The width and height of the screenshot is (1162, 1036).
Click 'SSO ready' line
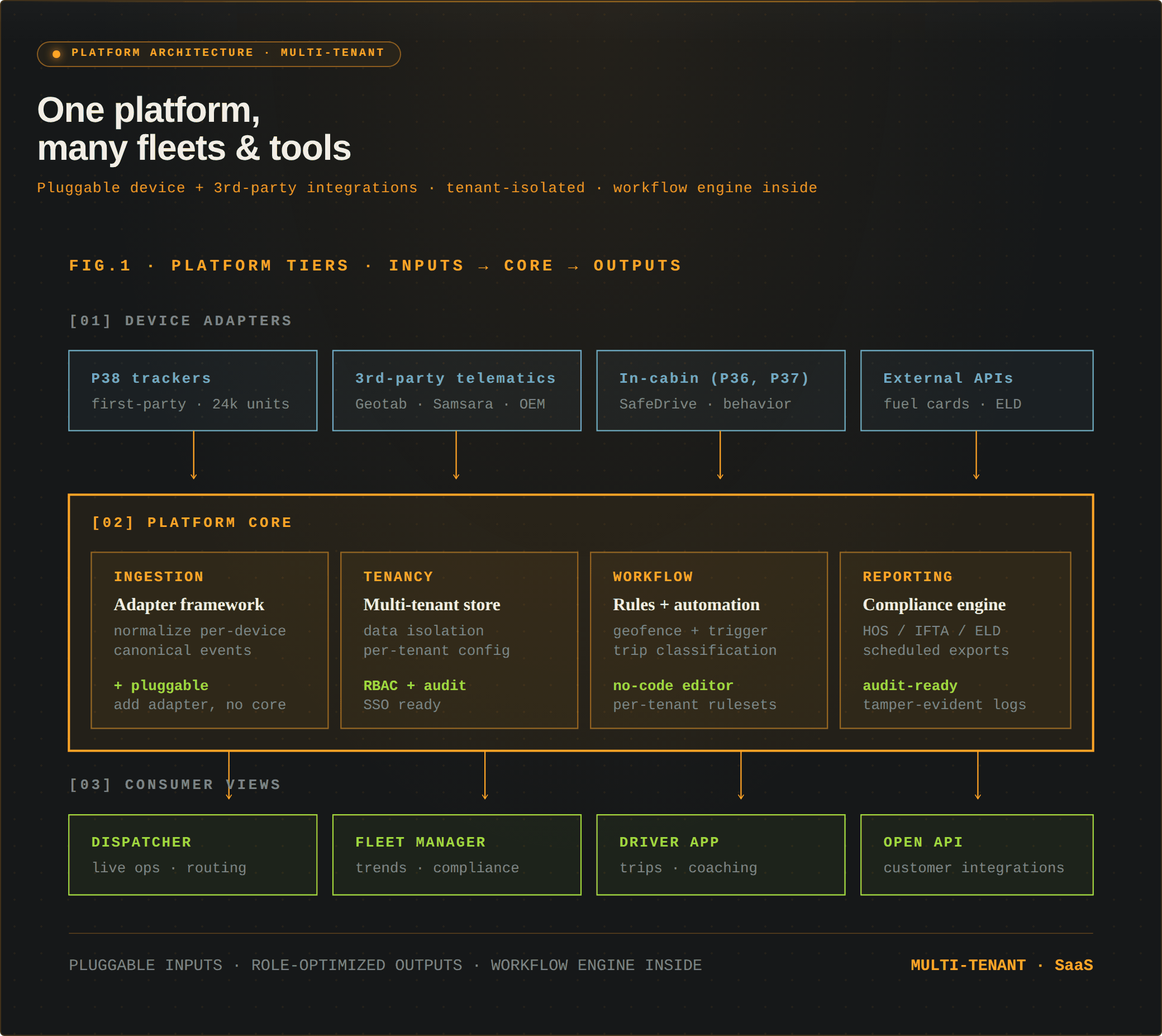coord(402,705)
